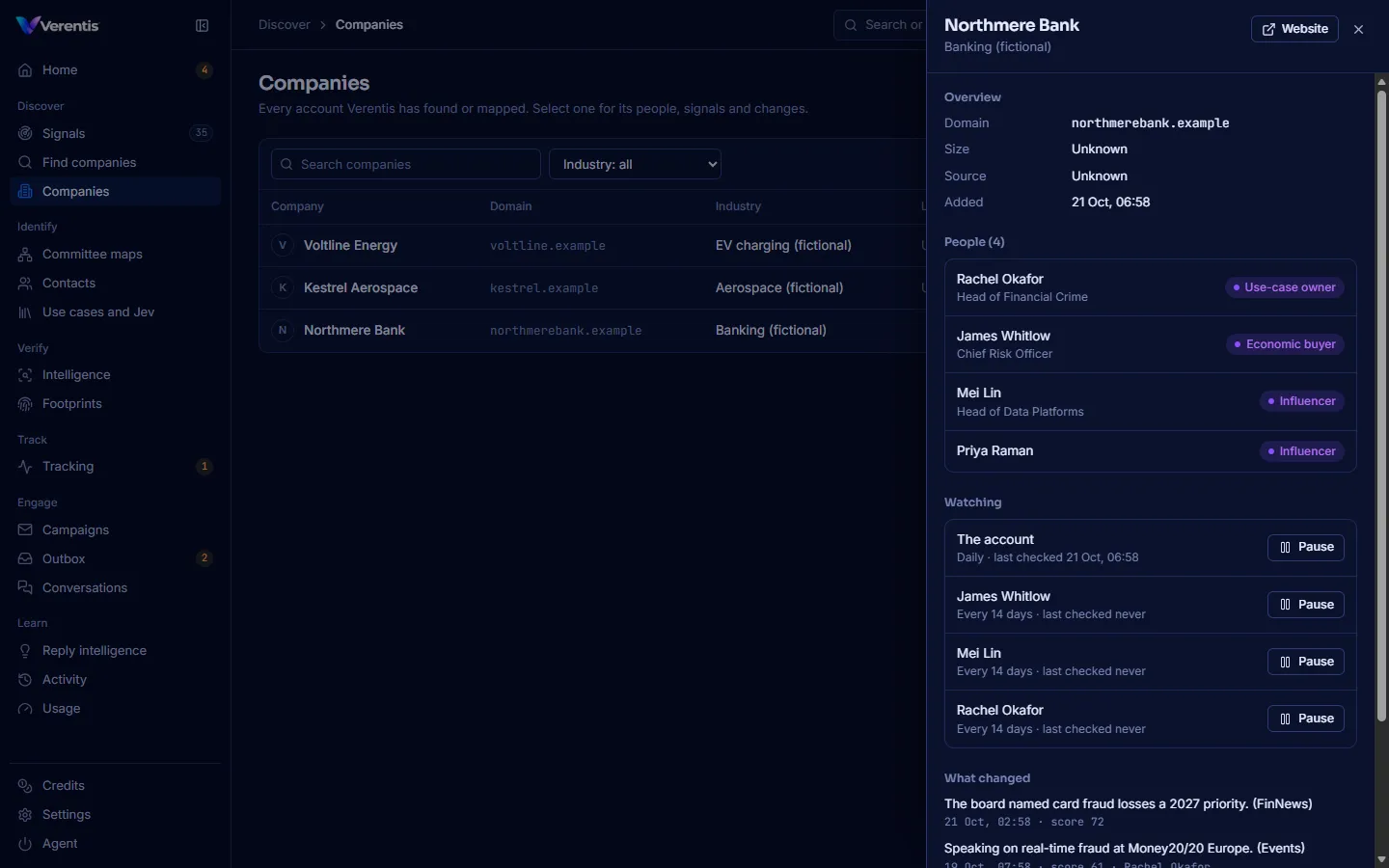Pause watching Mei Lin
Image resolution: width=1389 pixels, height=868 pixels.
[1306, 662]
